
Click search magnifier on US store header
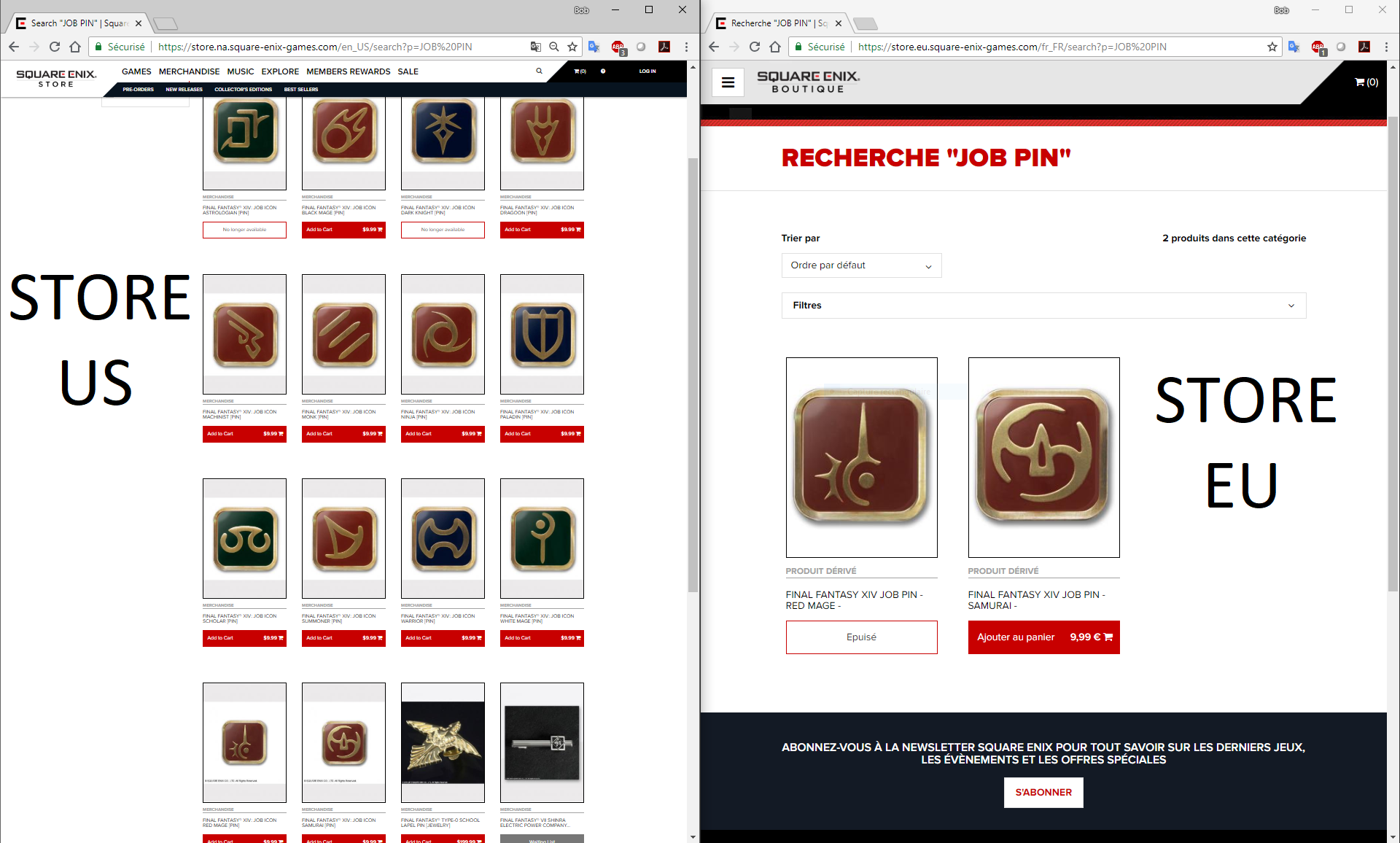point(540,71)
